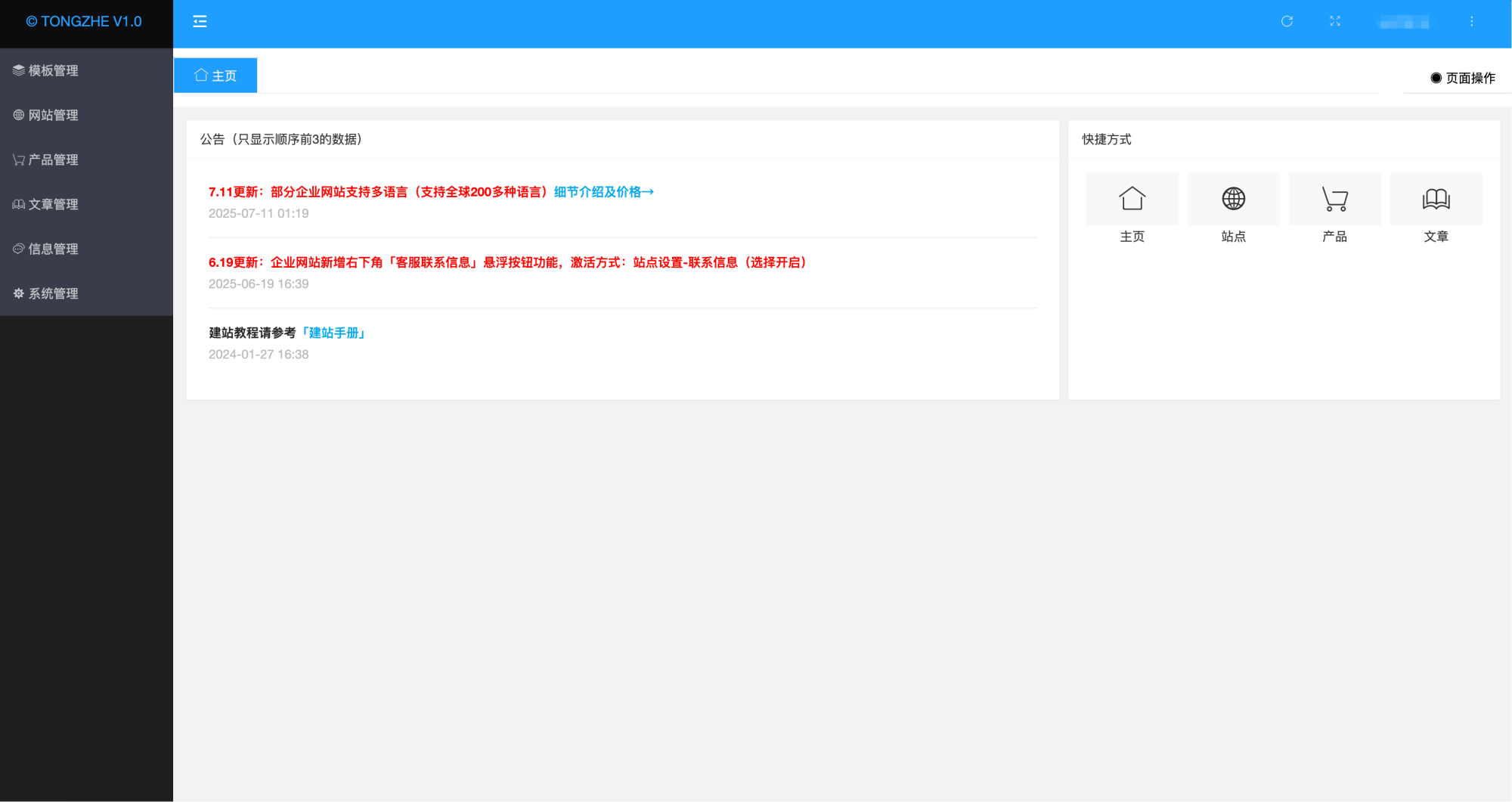Click the refresh icon in header

point(1287,21)
